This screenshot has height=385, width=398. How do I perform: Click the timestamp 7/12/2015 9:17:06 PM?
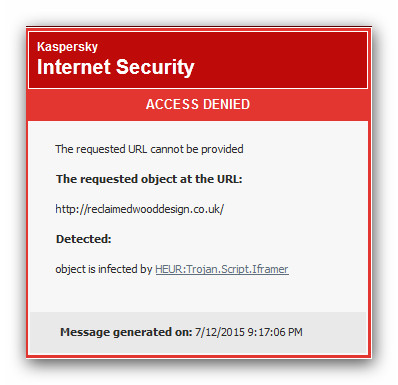pyautogui.click(x=249, y=332)
